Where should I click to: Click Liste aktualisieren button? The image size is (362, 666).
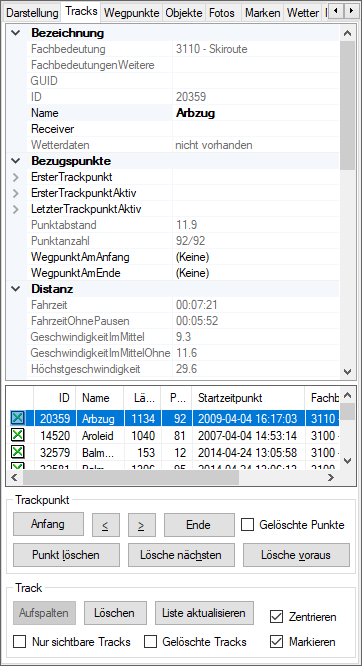(x=204, y=613)
